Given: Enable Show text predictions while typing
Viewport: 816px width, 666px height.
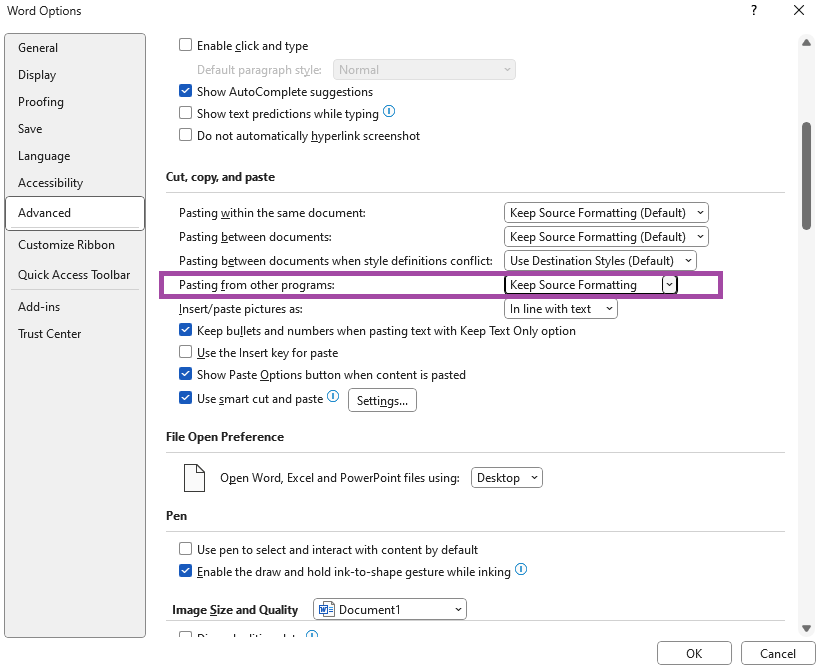Looking at the screenshot, I should click(185, 113).
